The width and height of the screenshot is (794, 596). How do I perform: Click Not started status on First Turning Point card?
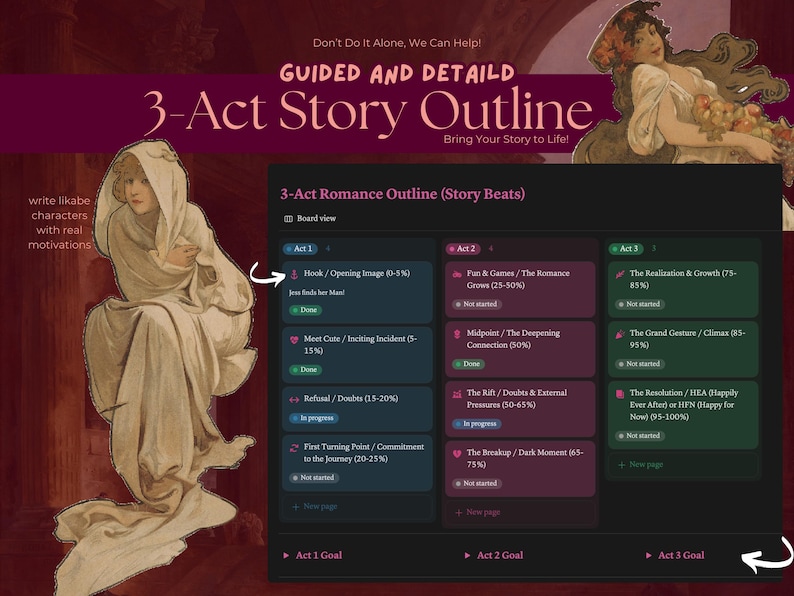tap(313, 478)
